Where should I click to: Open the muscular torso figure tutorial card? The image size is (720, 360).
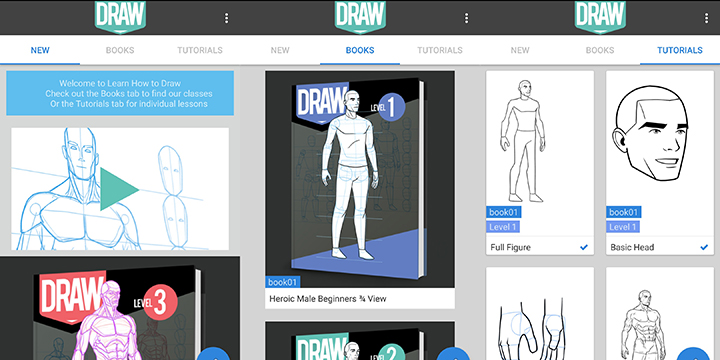tap(660, 314)
